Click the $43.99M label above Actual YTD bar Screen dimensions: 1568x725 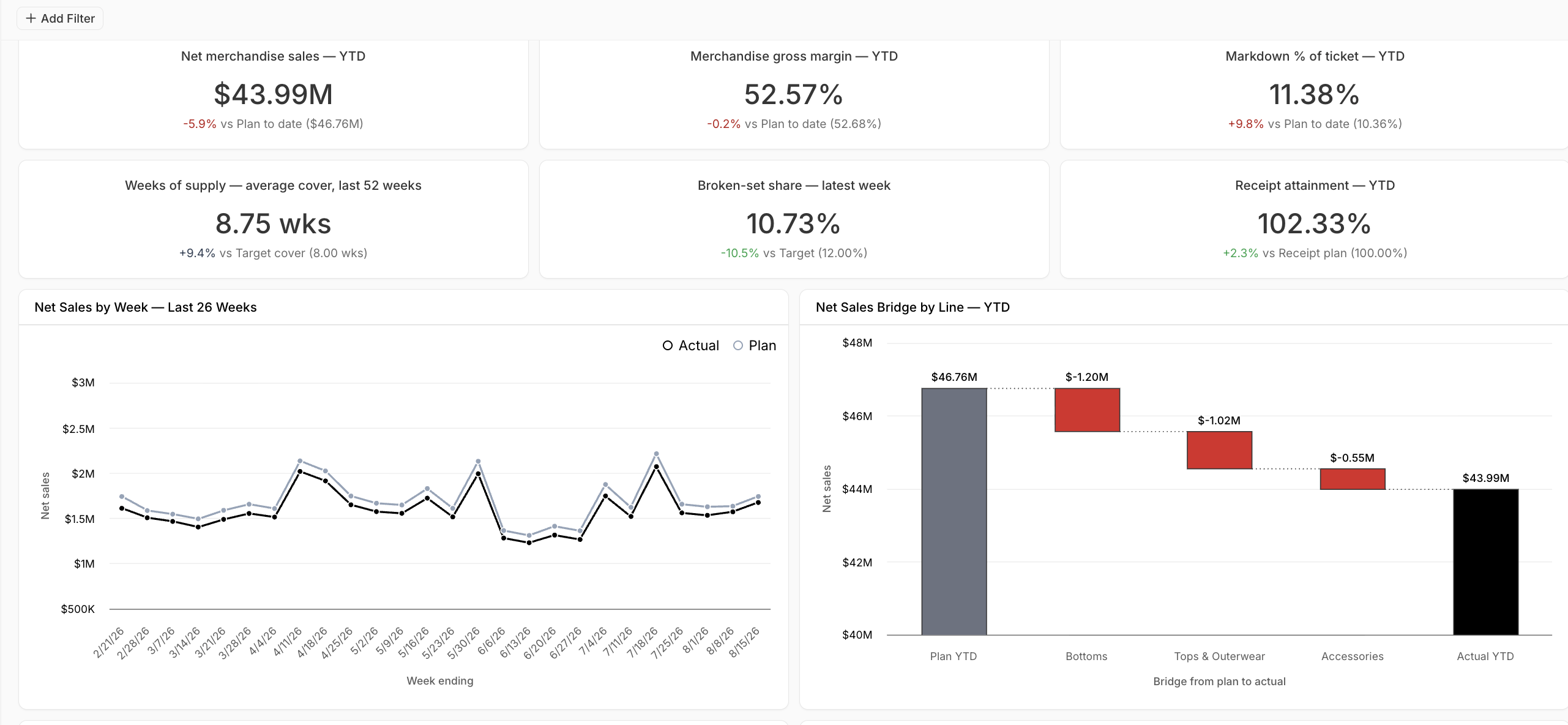[x=1485, y=478]
